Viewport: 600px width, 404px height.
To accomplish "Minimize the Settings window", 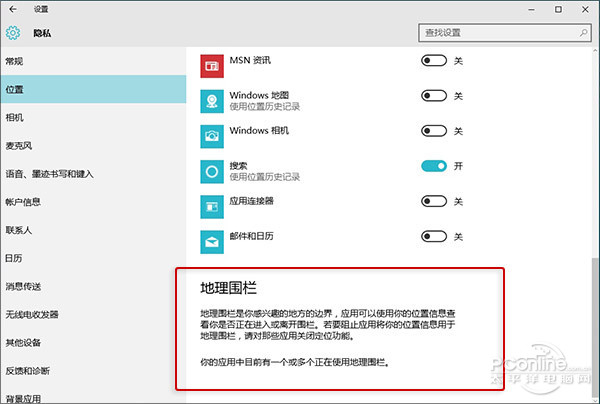I will 532,9.
